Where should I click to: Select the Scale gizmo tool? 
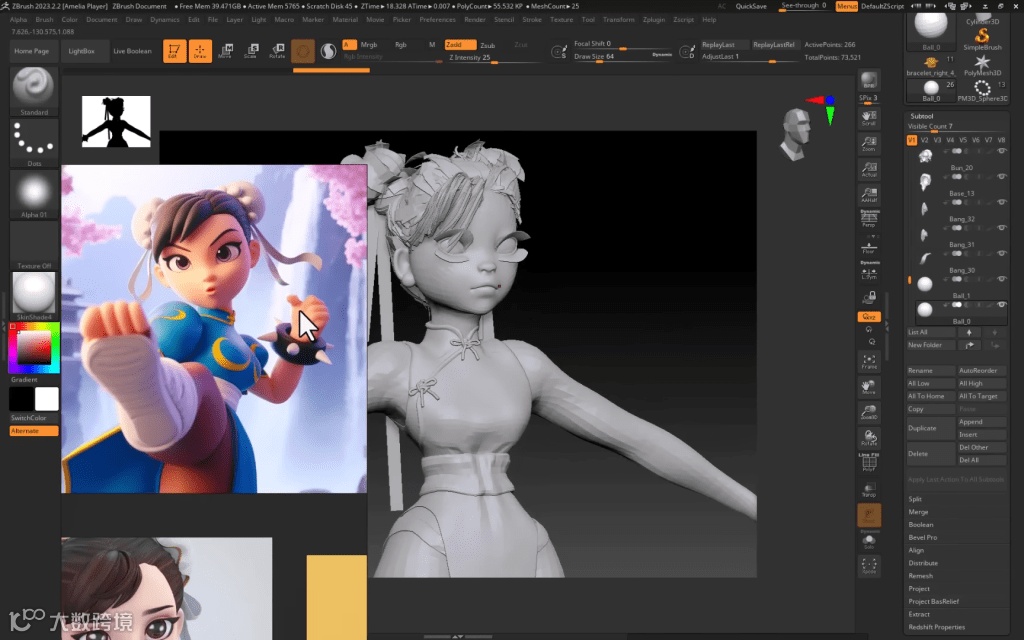(x=251, y=51)
